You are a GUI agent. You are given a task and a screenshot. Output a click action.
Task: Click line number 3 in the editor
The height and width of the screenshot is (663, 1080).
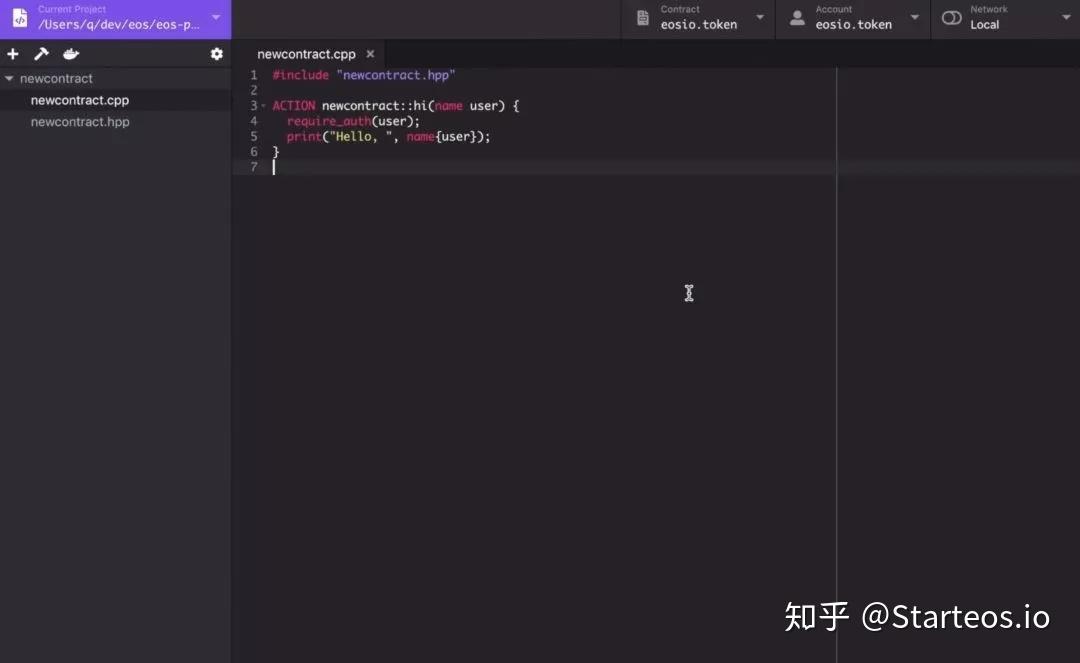(x=253, y=105)
